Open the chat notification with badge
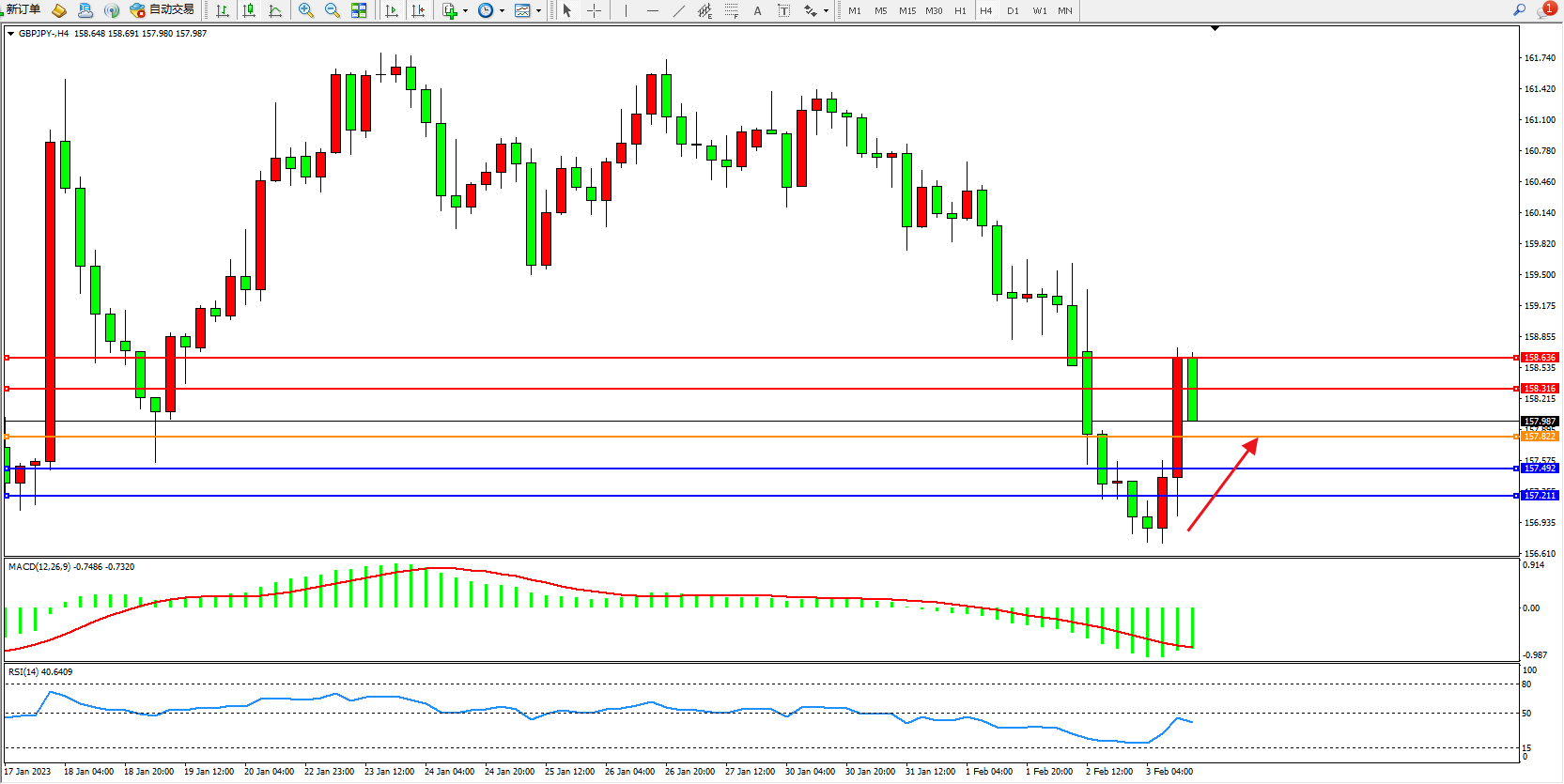1564x784 pixels. (x=1545, y=10)
